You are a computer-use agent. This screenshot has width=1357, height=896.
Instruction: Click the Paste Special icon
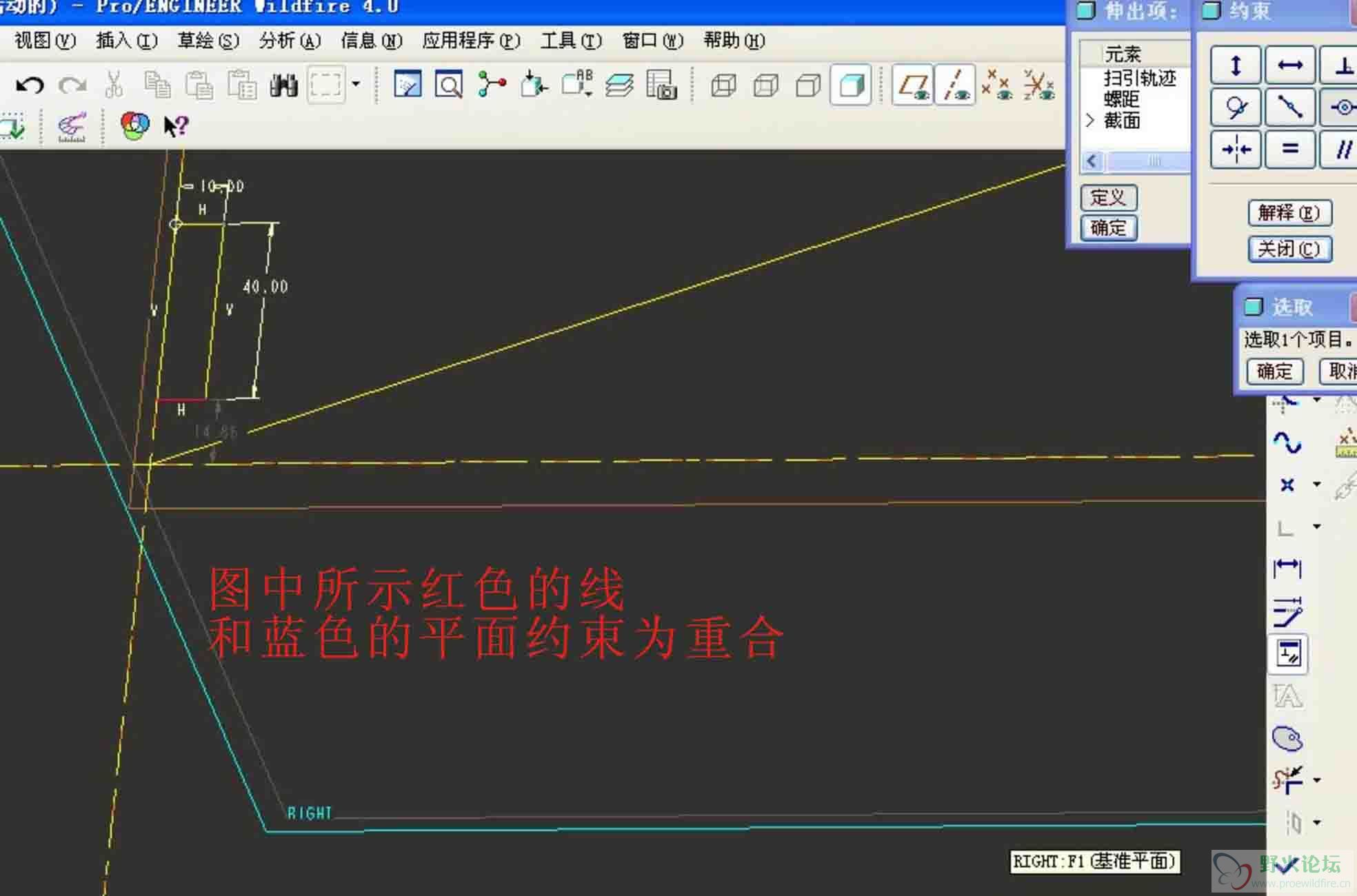click(x=242, y=84)
